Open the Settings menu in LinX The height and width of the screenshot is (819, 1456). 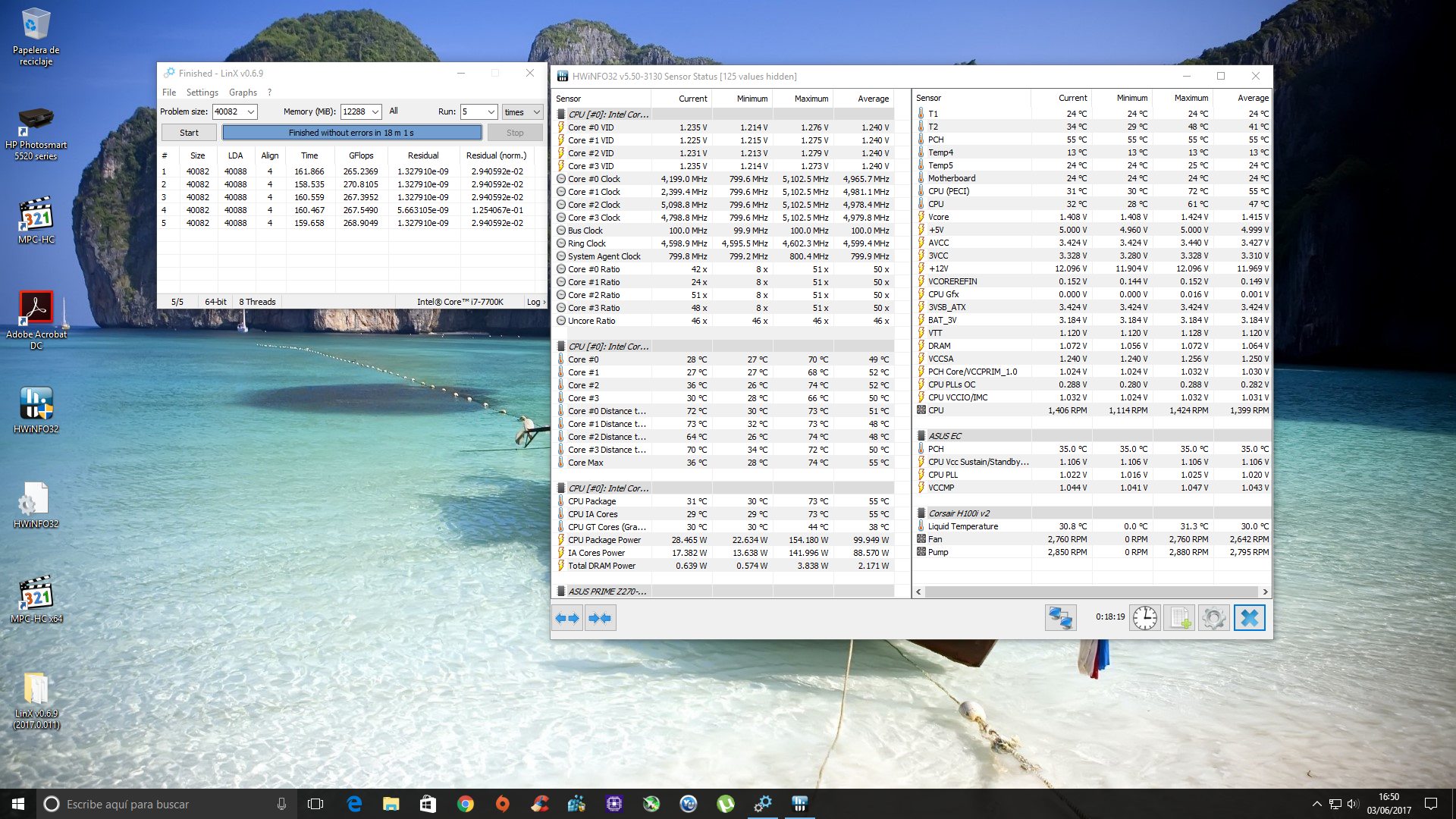pyautogui.click(x=202, y=93)
